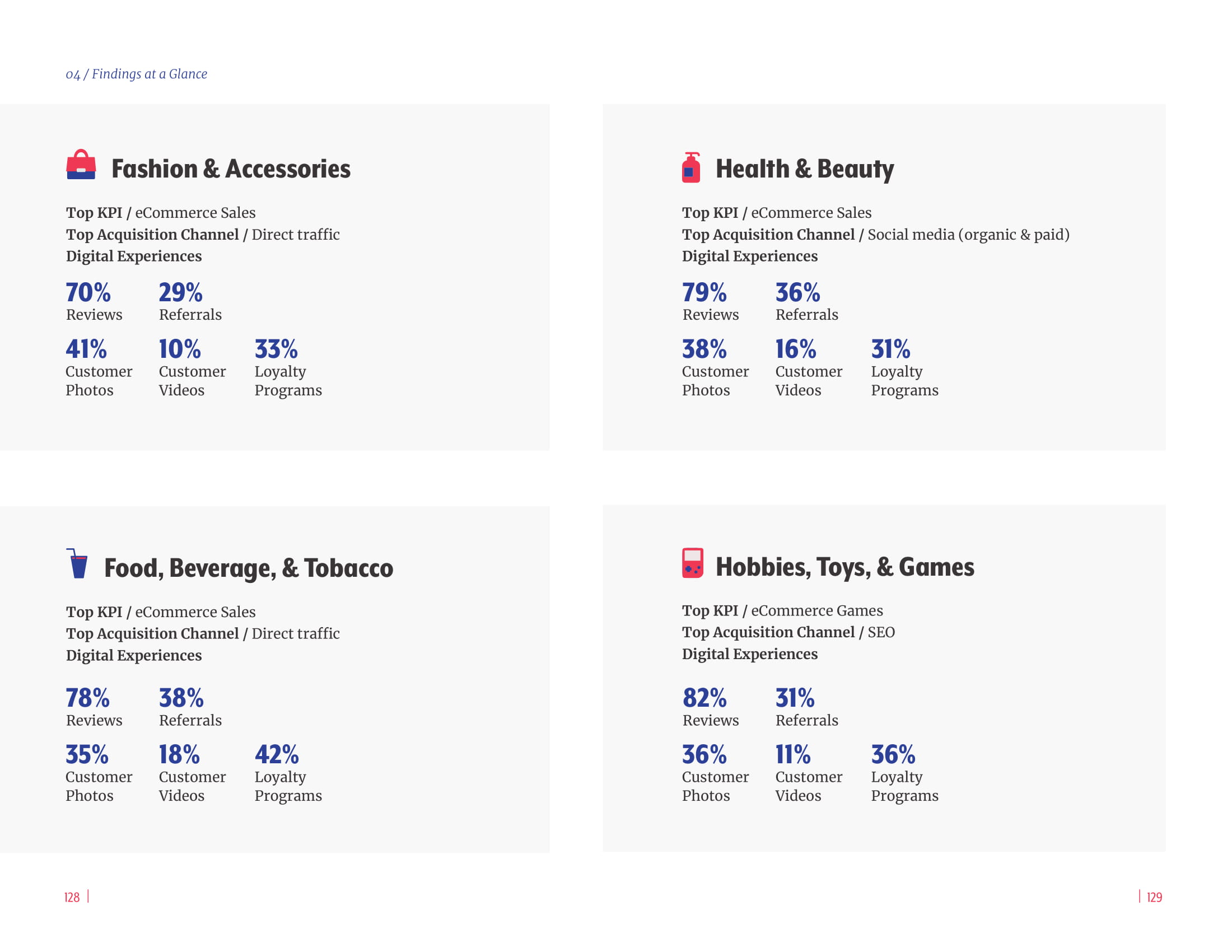The image size is (1232, 952).
Task: Click the "Social media (organic & paid)" text
Action: click(x=968, y=235)
